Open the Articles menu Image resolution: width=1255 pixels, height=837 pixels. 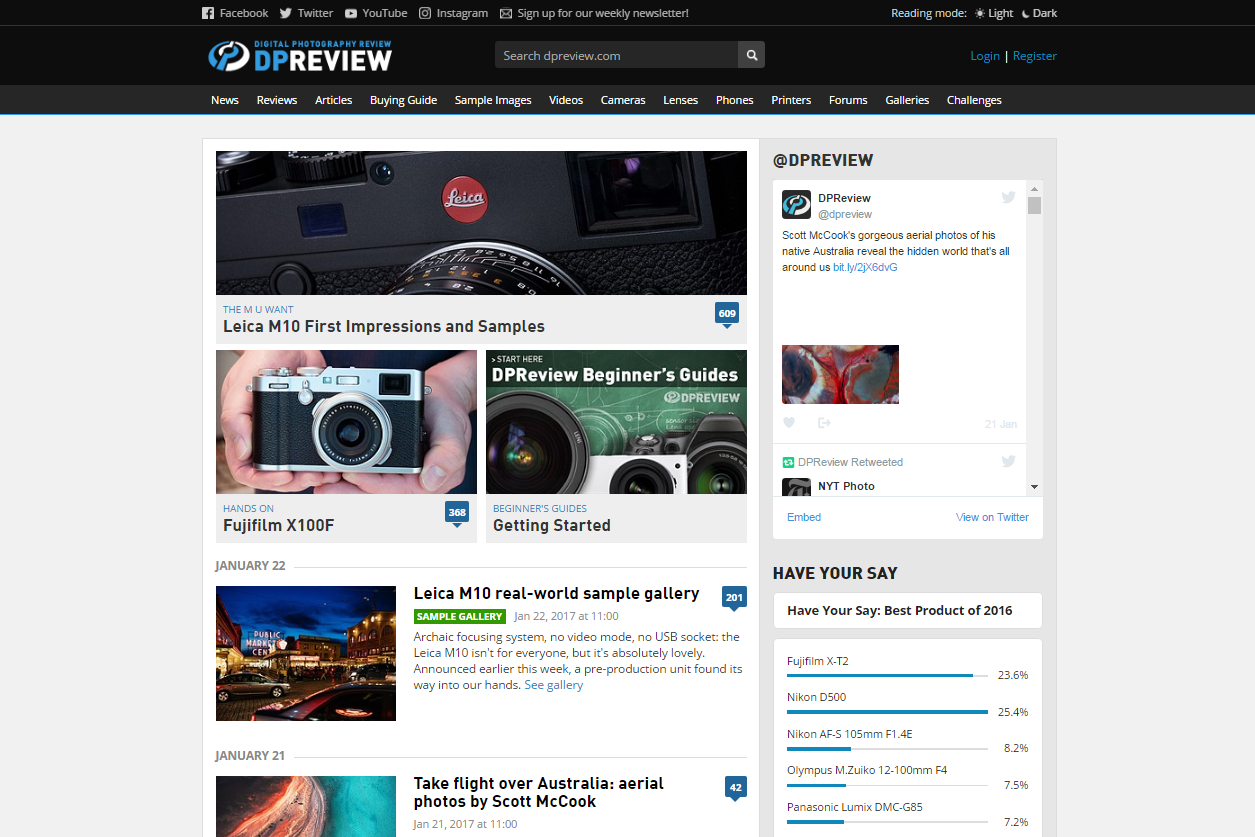(x=334, y=100)
